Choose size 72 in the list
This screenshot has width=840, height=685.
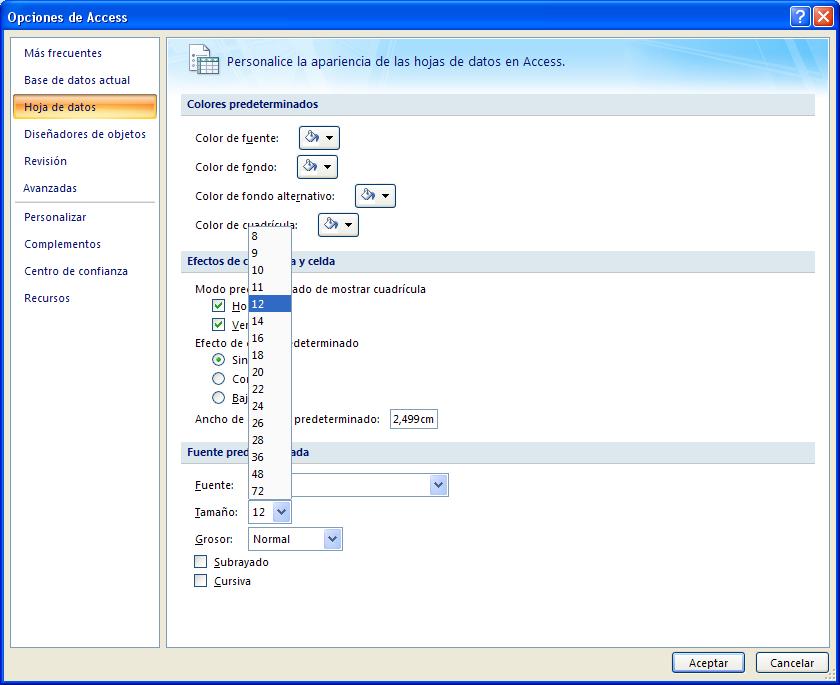[270, 491]
